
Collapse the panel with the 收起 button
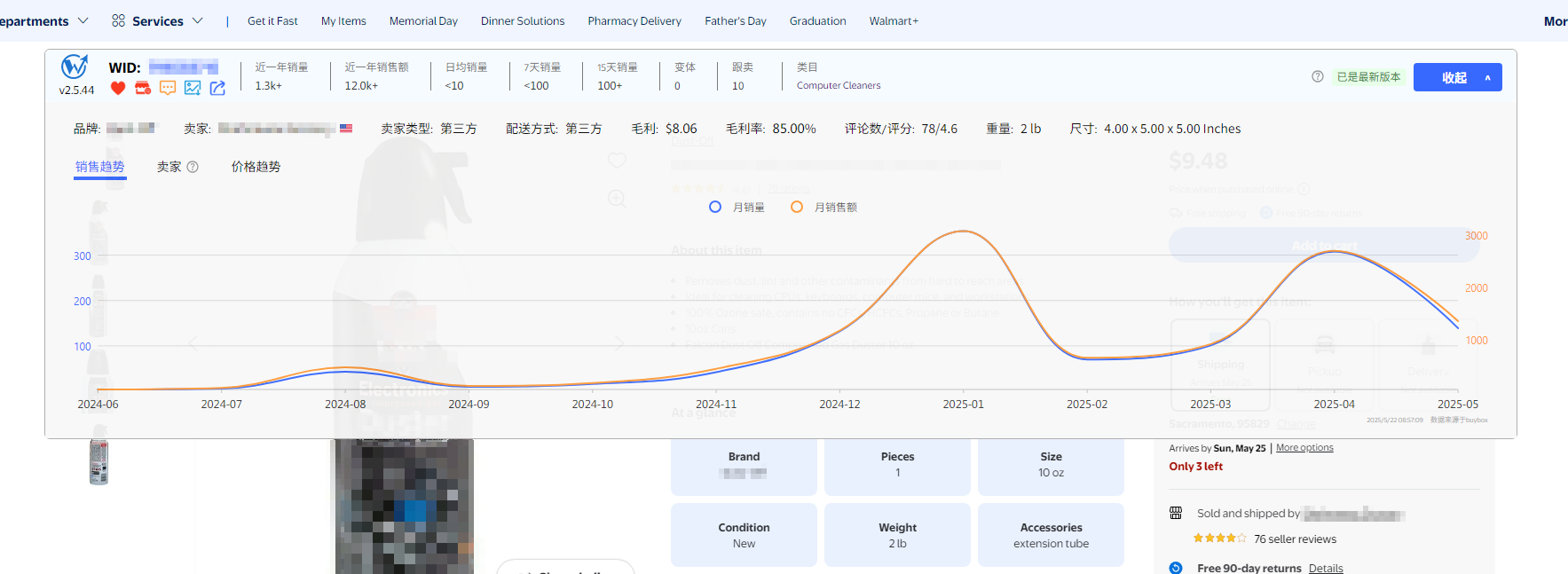[x=1457, y=77]
